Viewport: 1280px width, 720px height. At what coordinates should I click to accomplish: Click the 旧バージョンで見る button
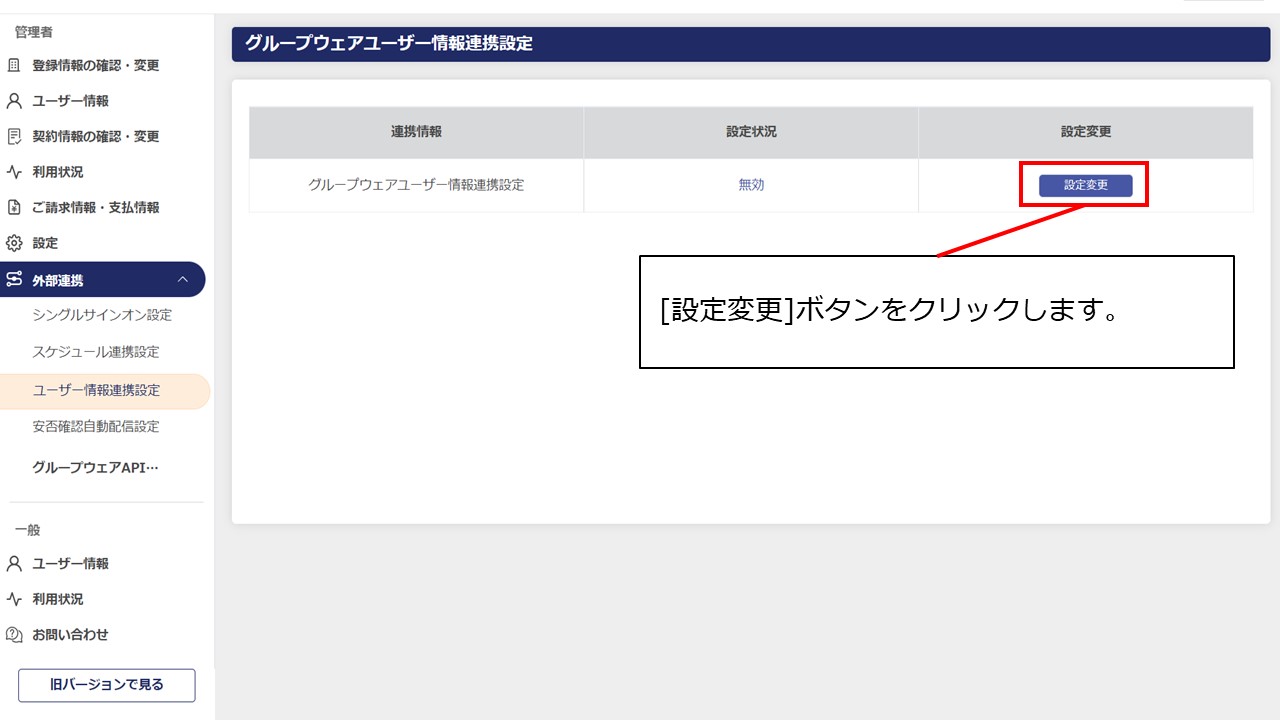(106, 685)
